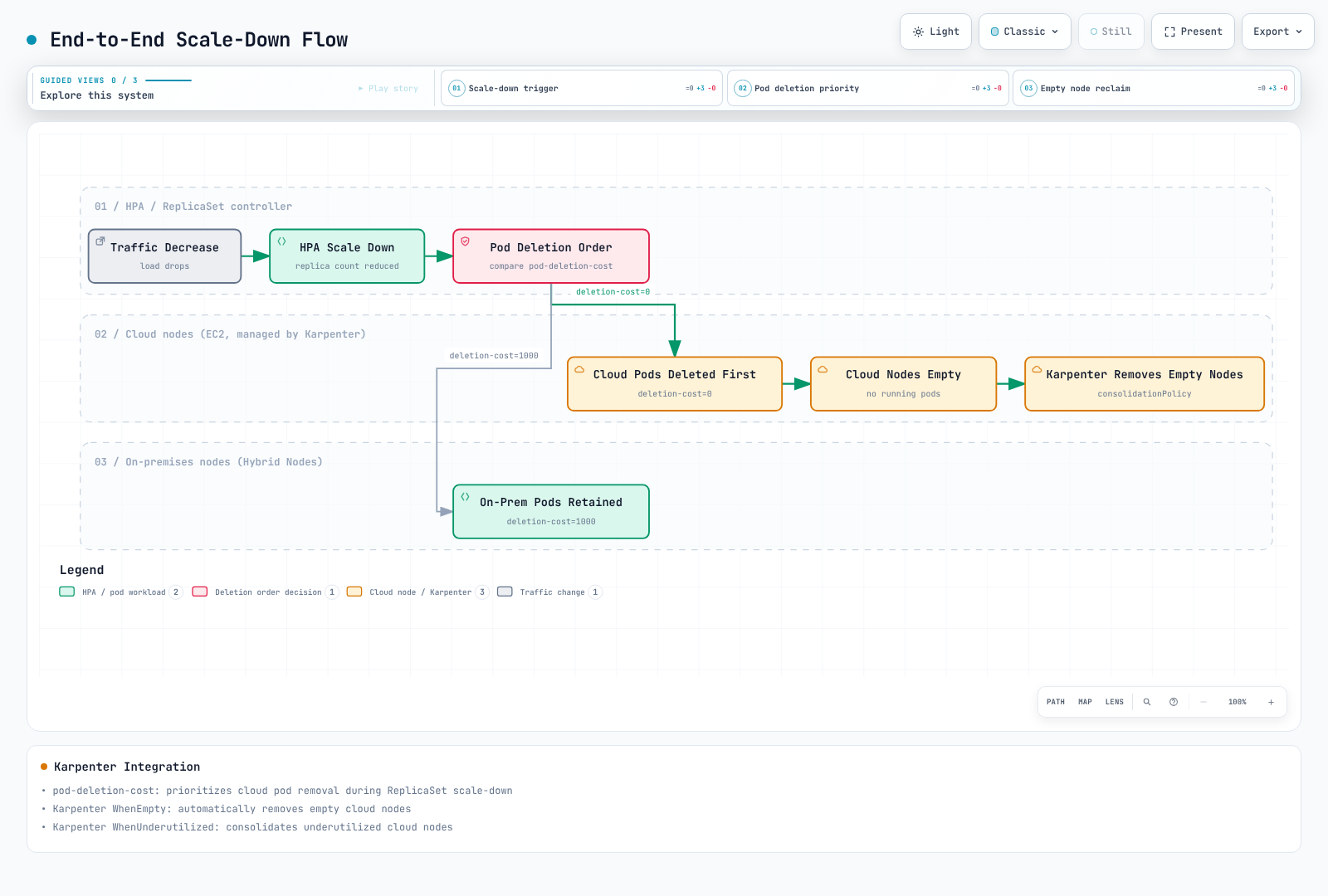Click the cloud icon on Cloud Nodes Empty

pos(823,369)
